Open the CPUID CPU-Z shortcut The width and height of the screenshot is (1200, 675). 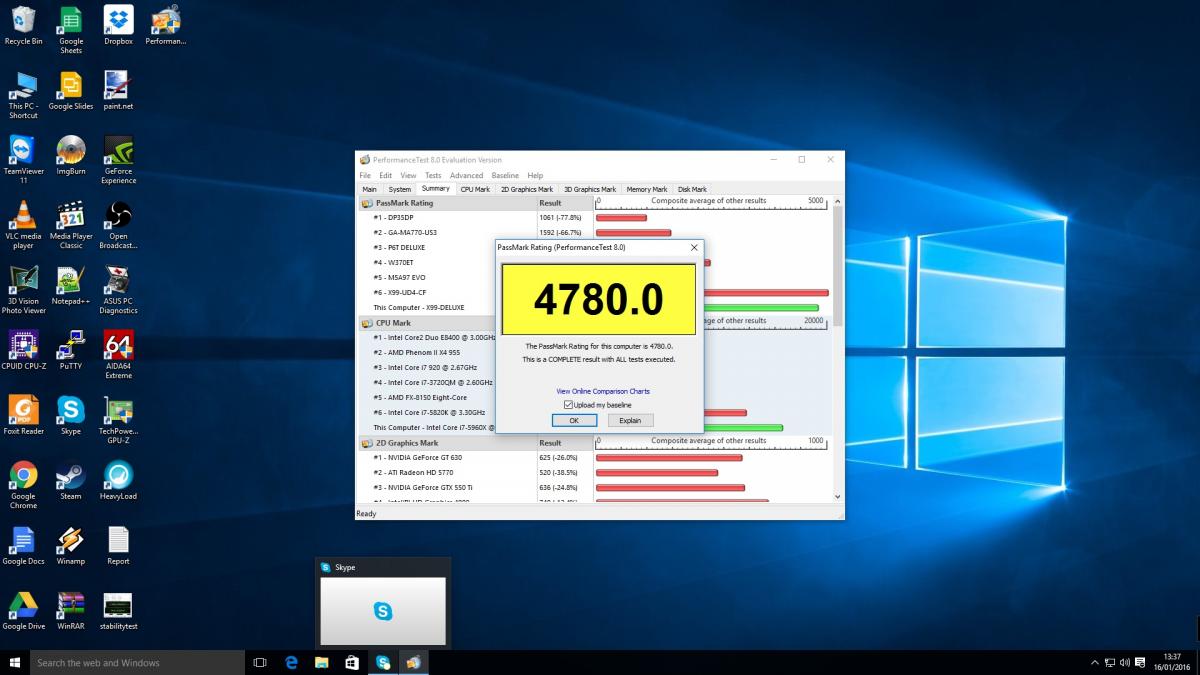click(x=23, y=351)
